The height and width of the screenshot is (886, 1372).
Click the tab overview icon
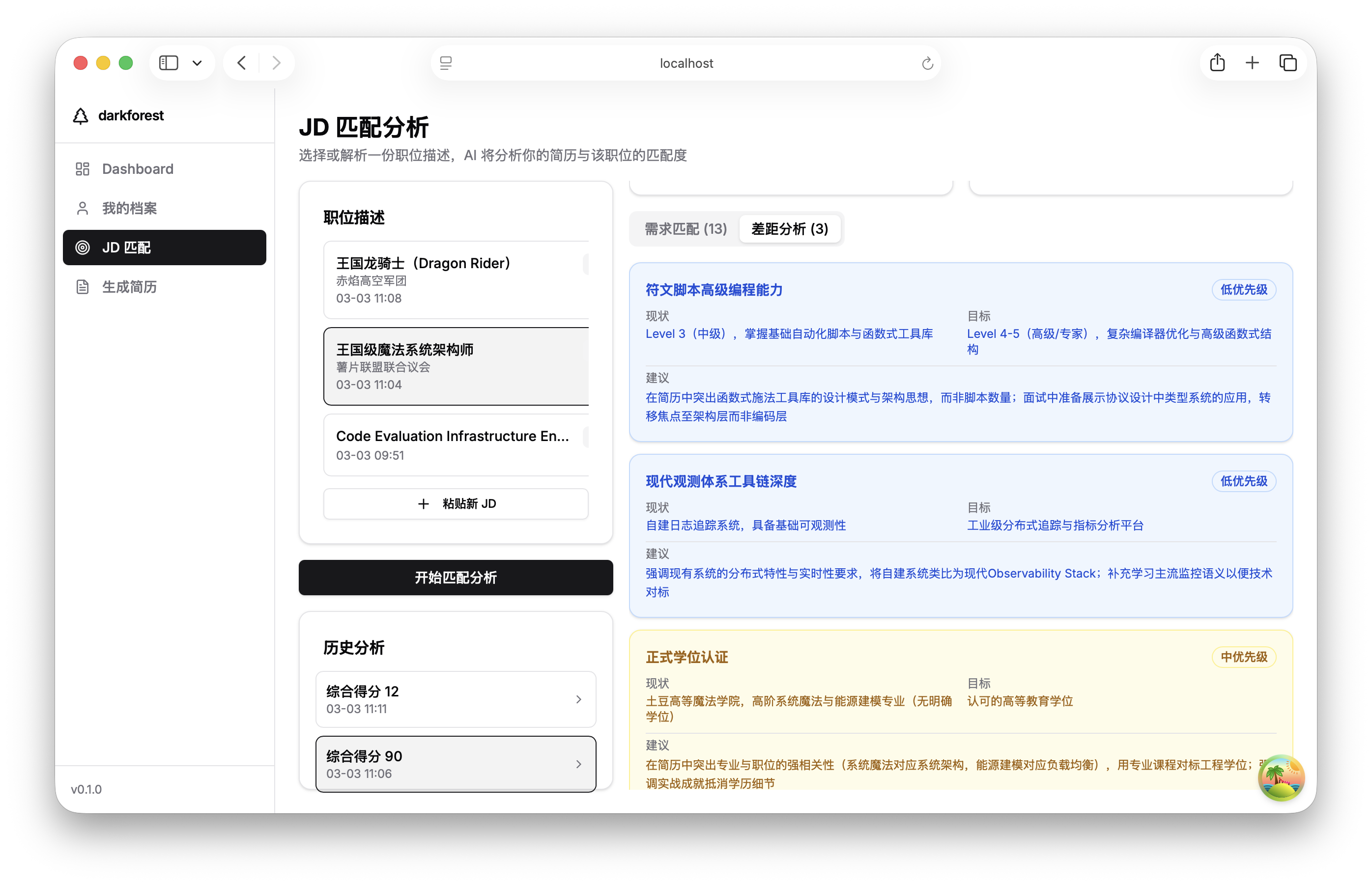1288,63
